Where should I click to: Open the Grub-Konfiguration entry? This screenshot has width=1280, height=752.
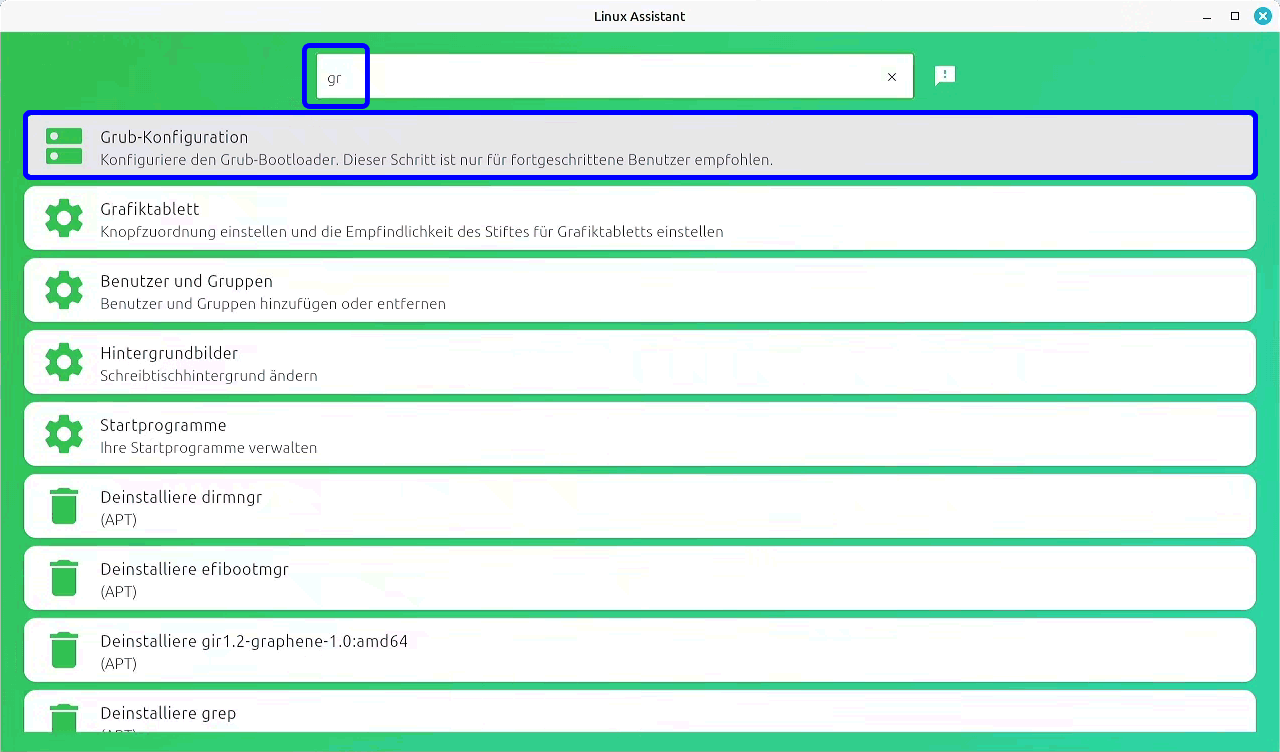640,146
